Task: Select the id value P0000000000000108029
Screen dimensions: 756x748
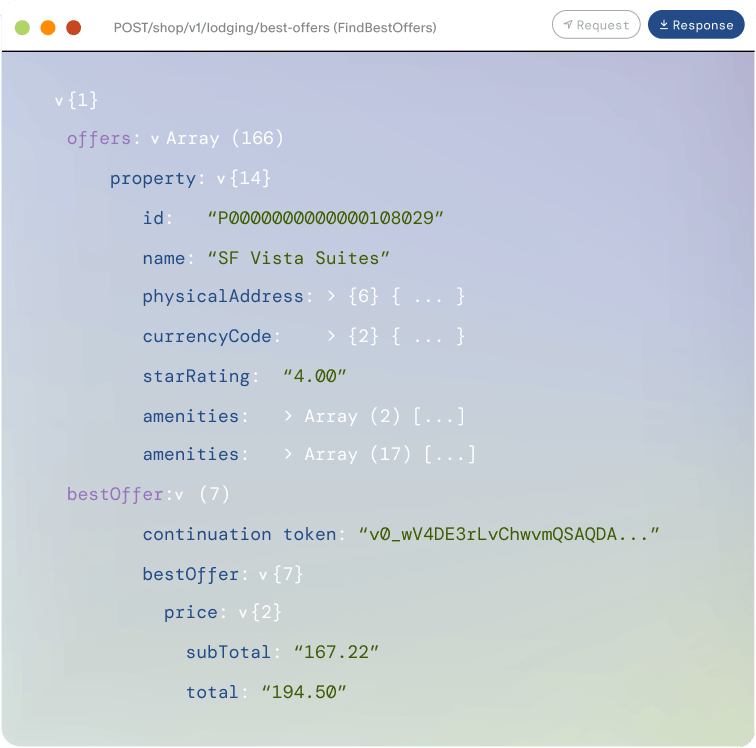Action: [325, 218]
